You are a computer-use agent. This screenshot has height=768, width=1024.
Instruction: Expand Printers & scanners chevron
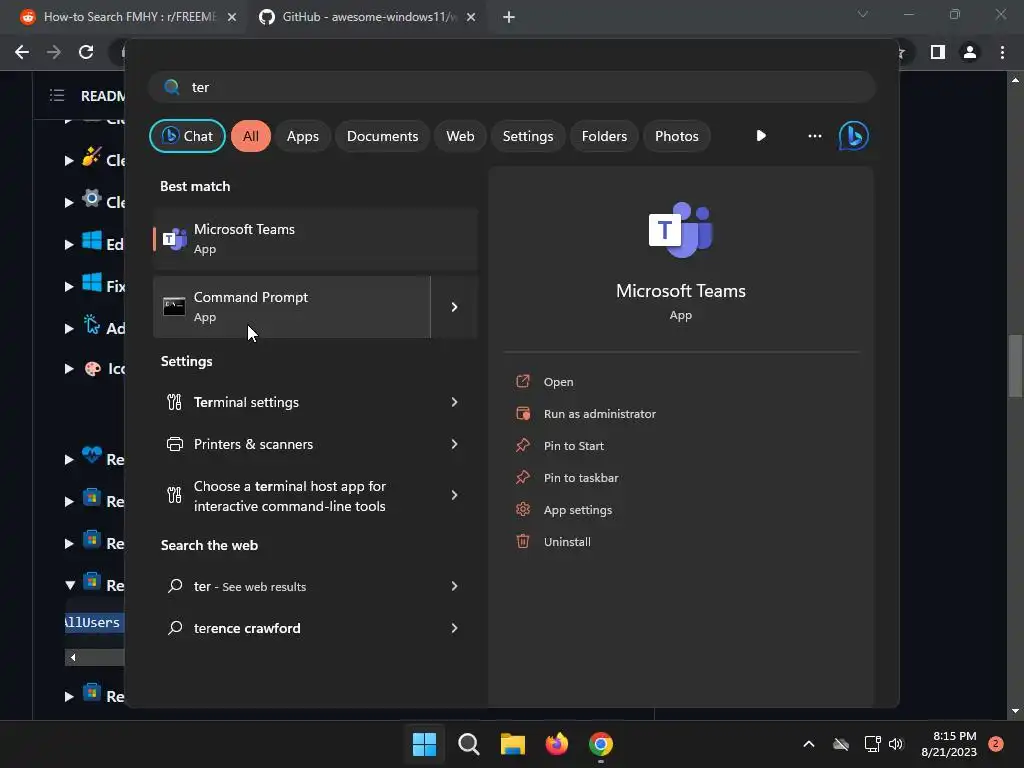point(455,444)
